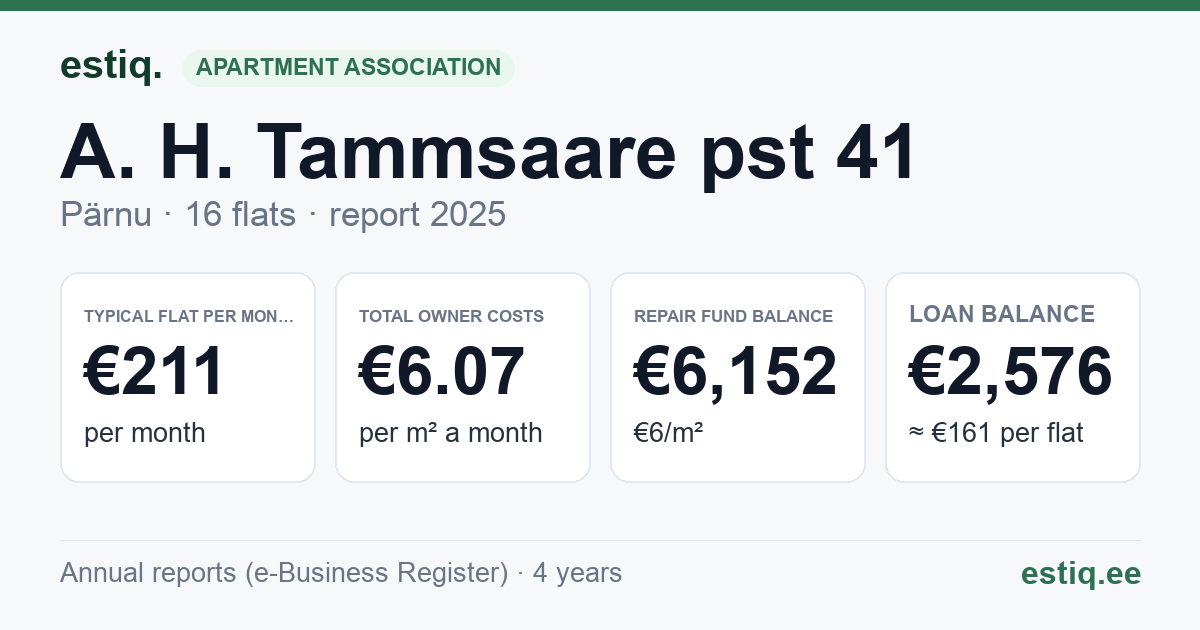Open the typical flat per month card
This screenshot has height=630, width=1200.
point(188,377)
